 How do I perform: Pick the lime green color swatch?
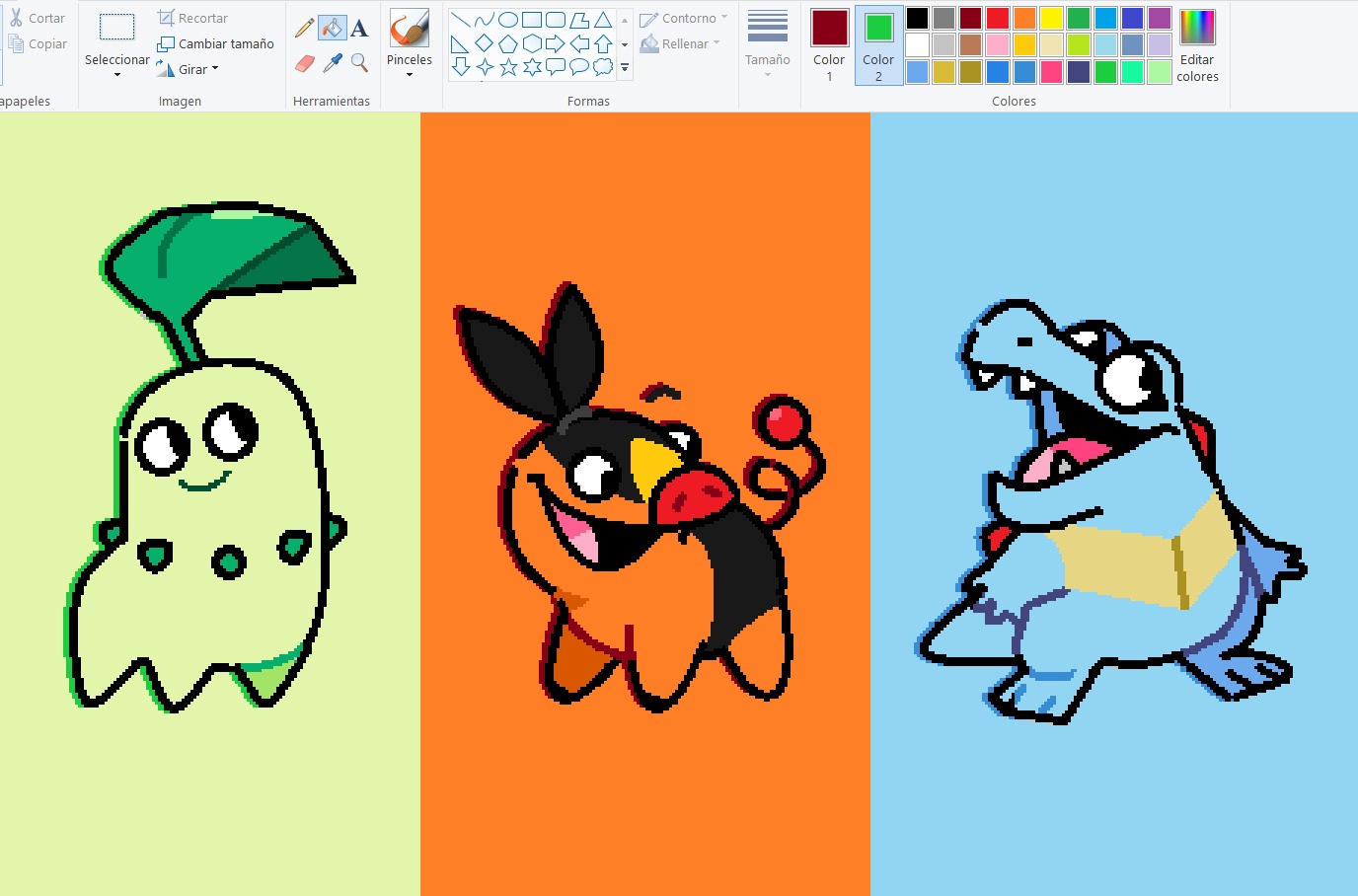[x=1079, y=45]
